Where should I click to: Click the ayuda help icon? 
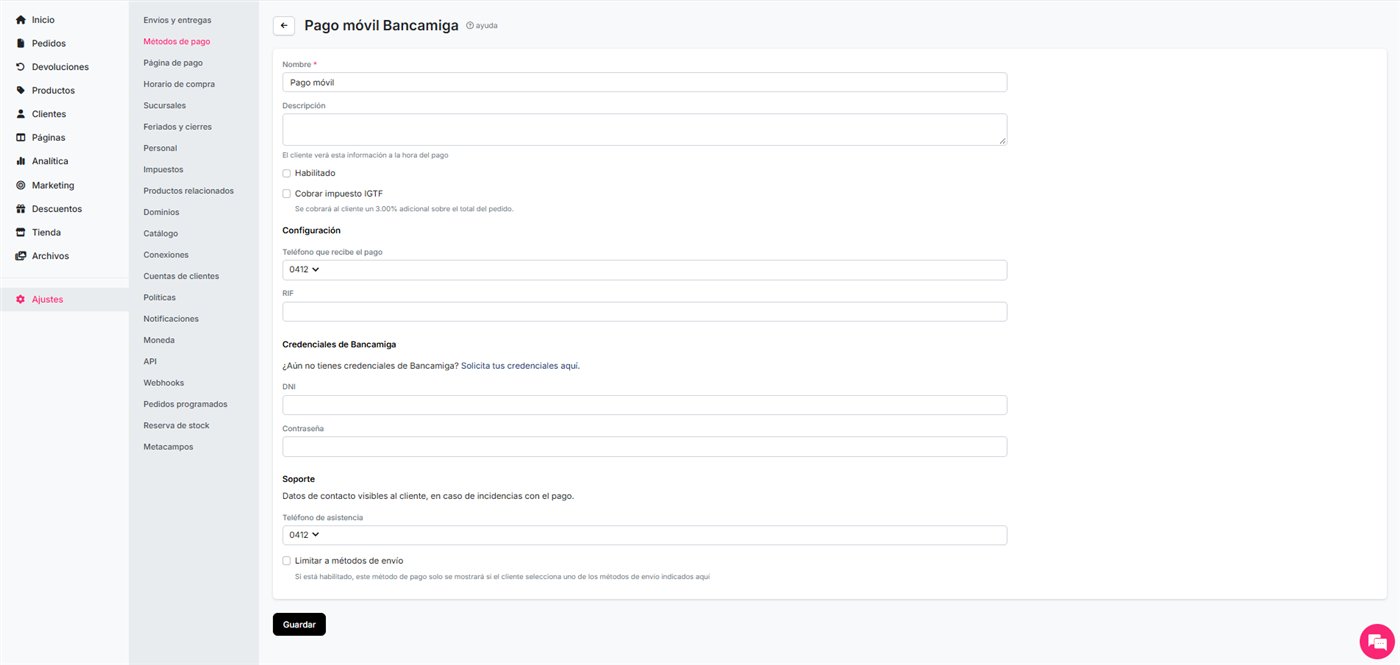(470, 26)
